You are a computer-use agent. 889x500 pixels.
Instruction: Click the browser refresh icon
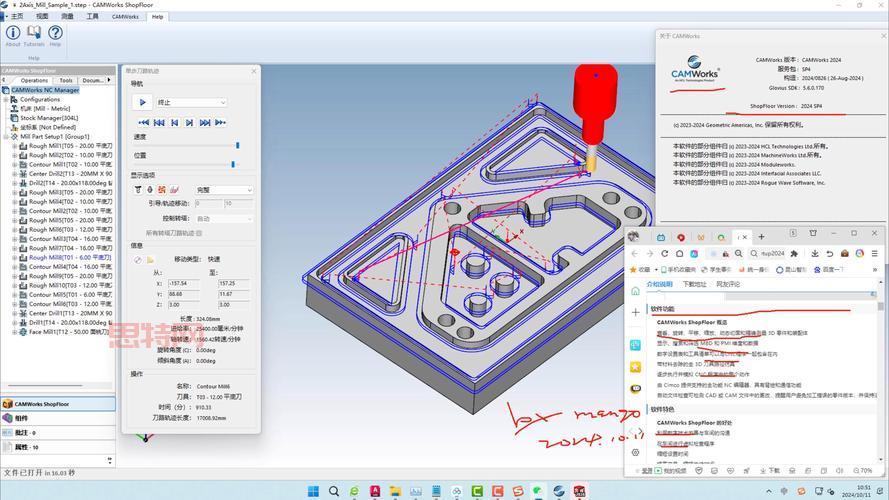pos(669,254)
